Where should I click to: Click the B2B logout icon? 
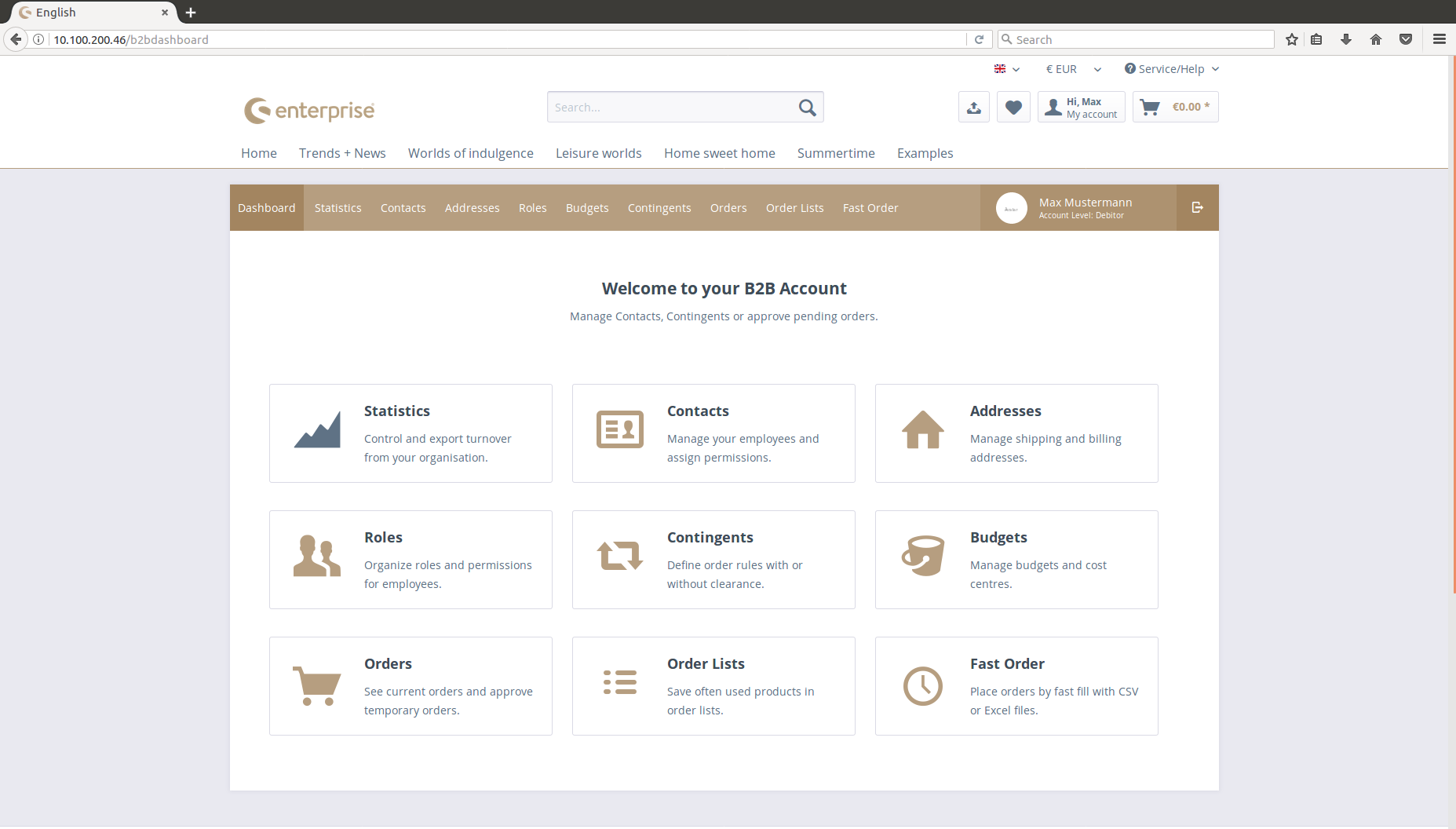coord(1197,208)
